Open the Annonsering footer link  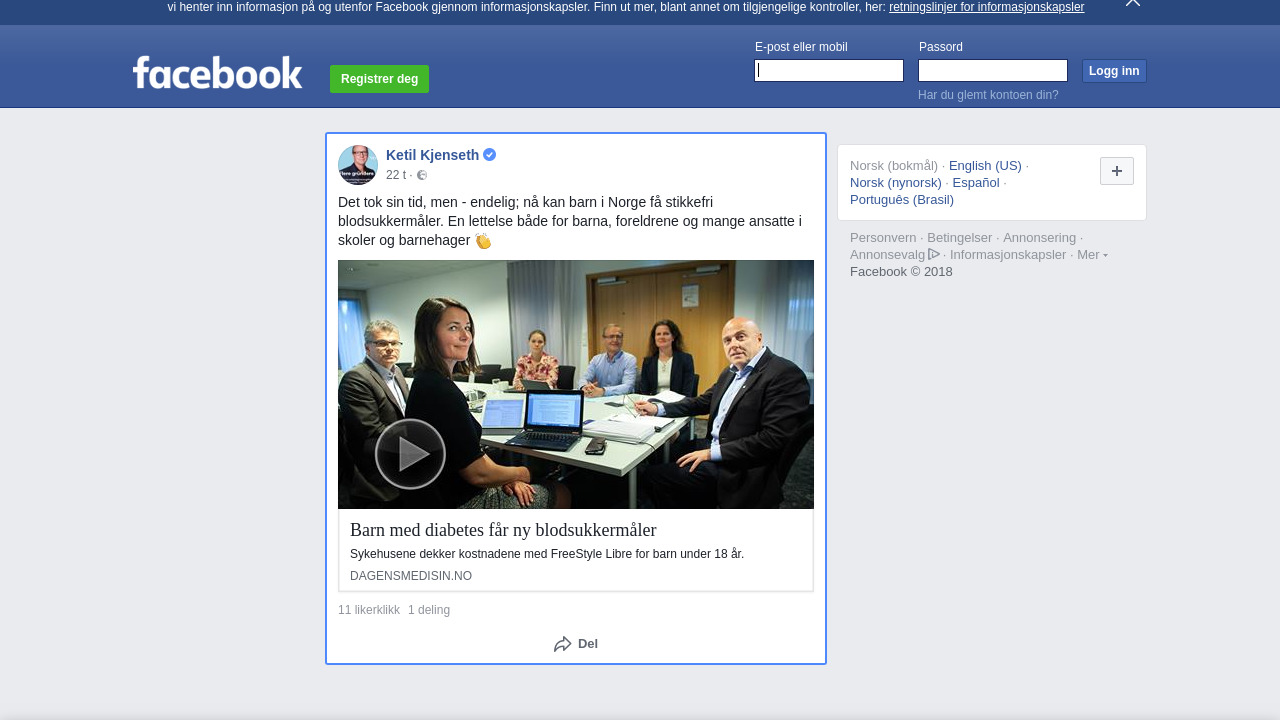[1040, 238]
